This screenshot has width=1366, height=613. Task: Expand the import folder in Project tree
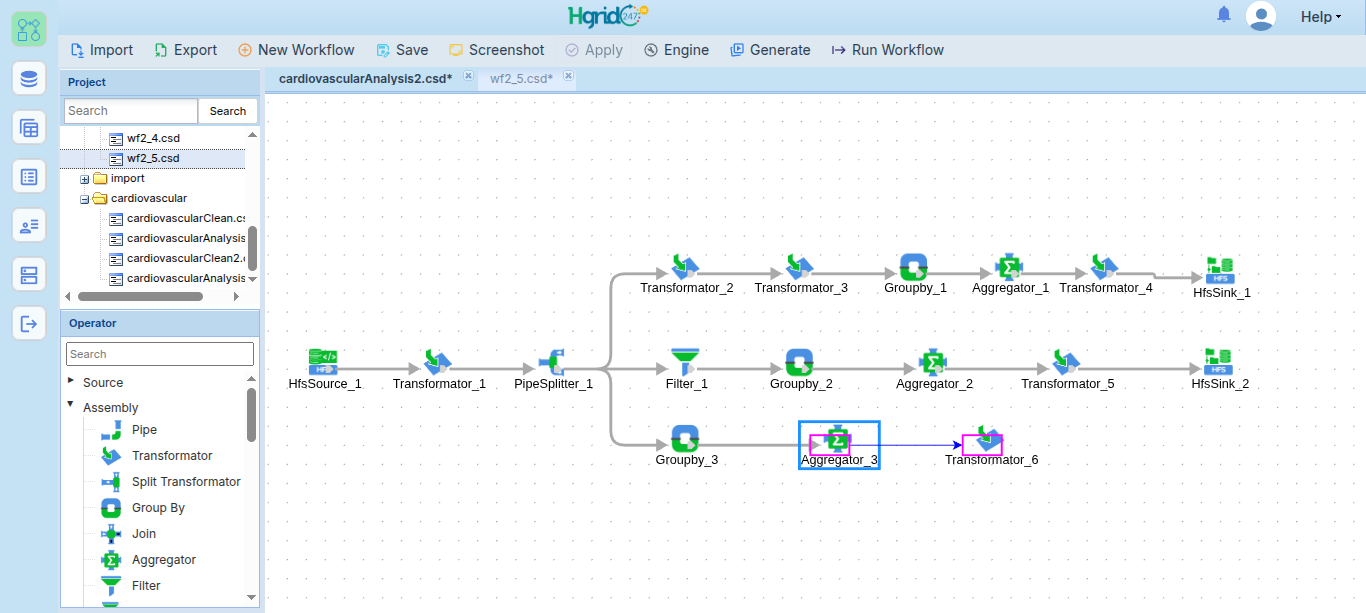coord(85,179)
